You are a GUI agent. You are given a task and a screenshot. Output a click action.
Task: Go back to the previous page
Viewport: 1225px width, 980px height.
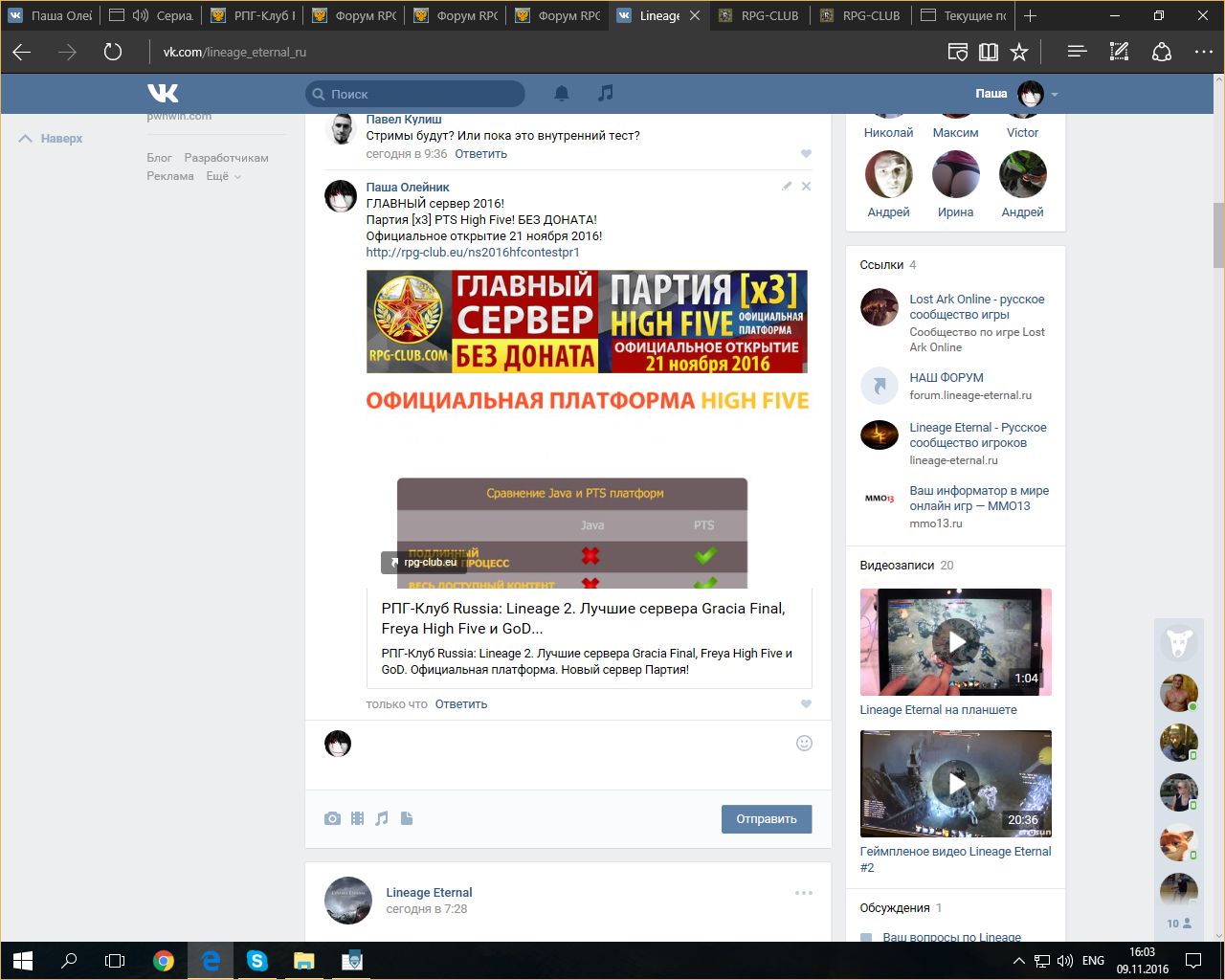22,53
